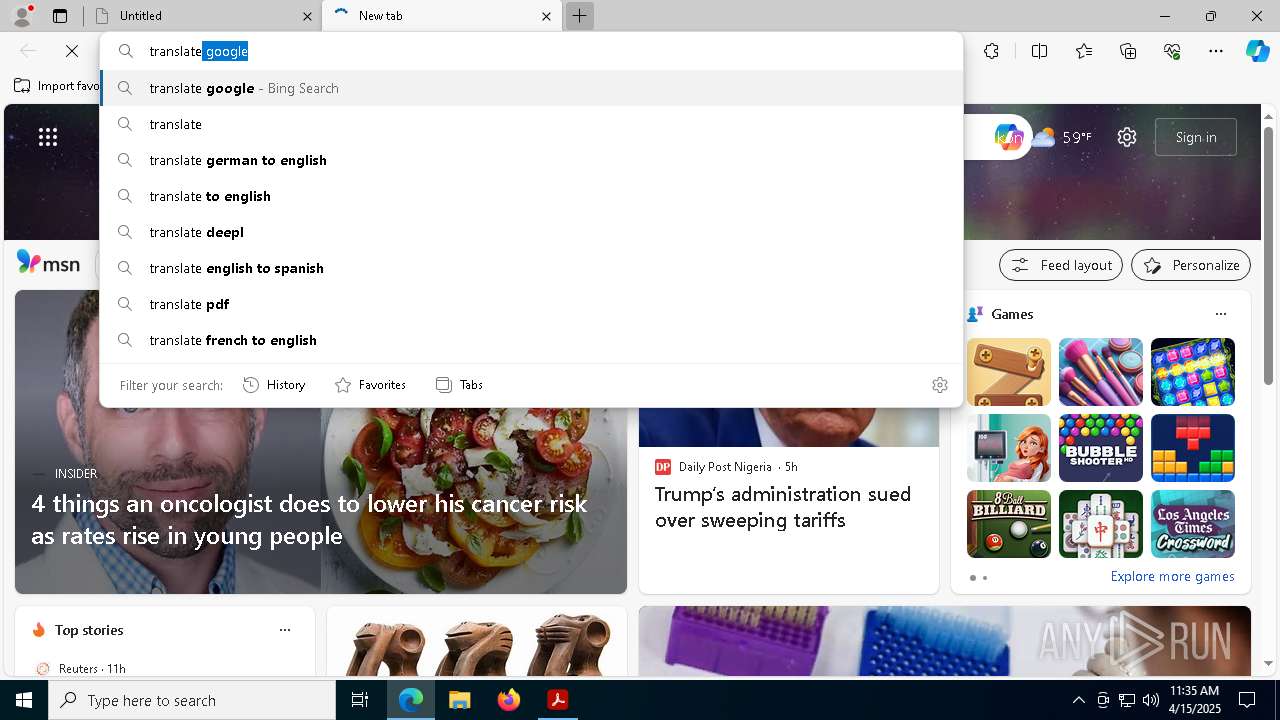
Task: Select 'translate pdf' suggestion
Action: [531, 304]
